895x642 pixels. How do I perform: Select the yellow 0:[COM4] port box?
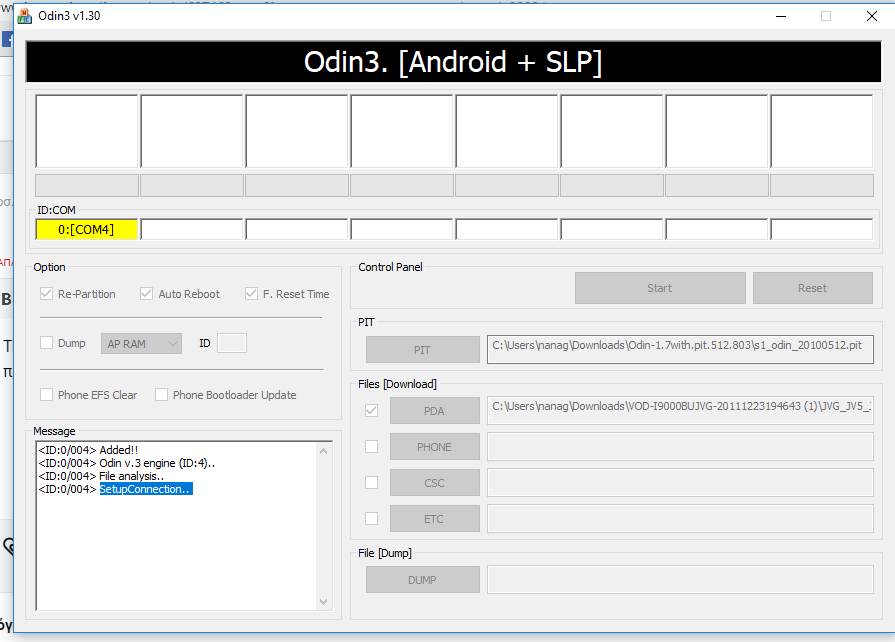click(x=86, y=229)
